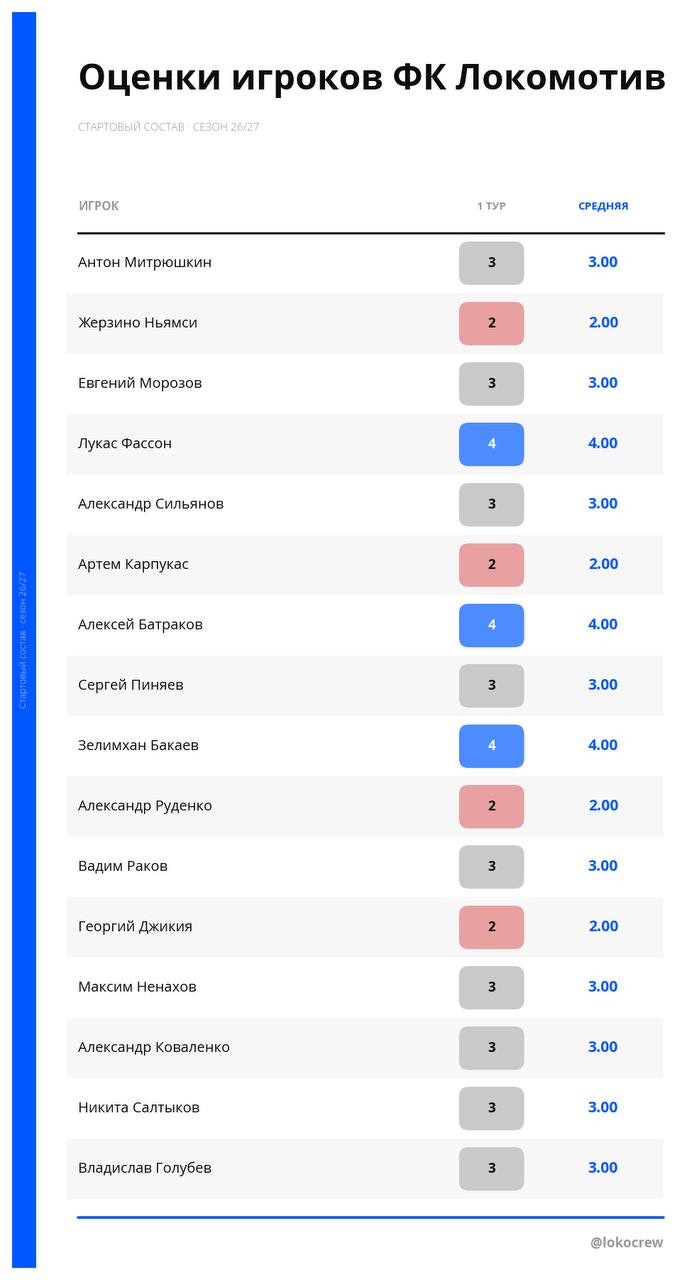699x1280 pixels.
Task: Select the row for Вадим Раков
Action: pos(365,866)
